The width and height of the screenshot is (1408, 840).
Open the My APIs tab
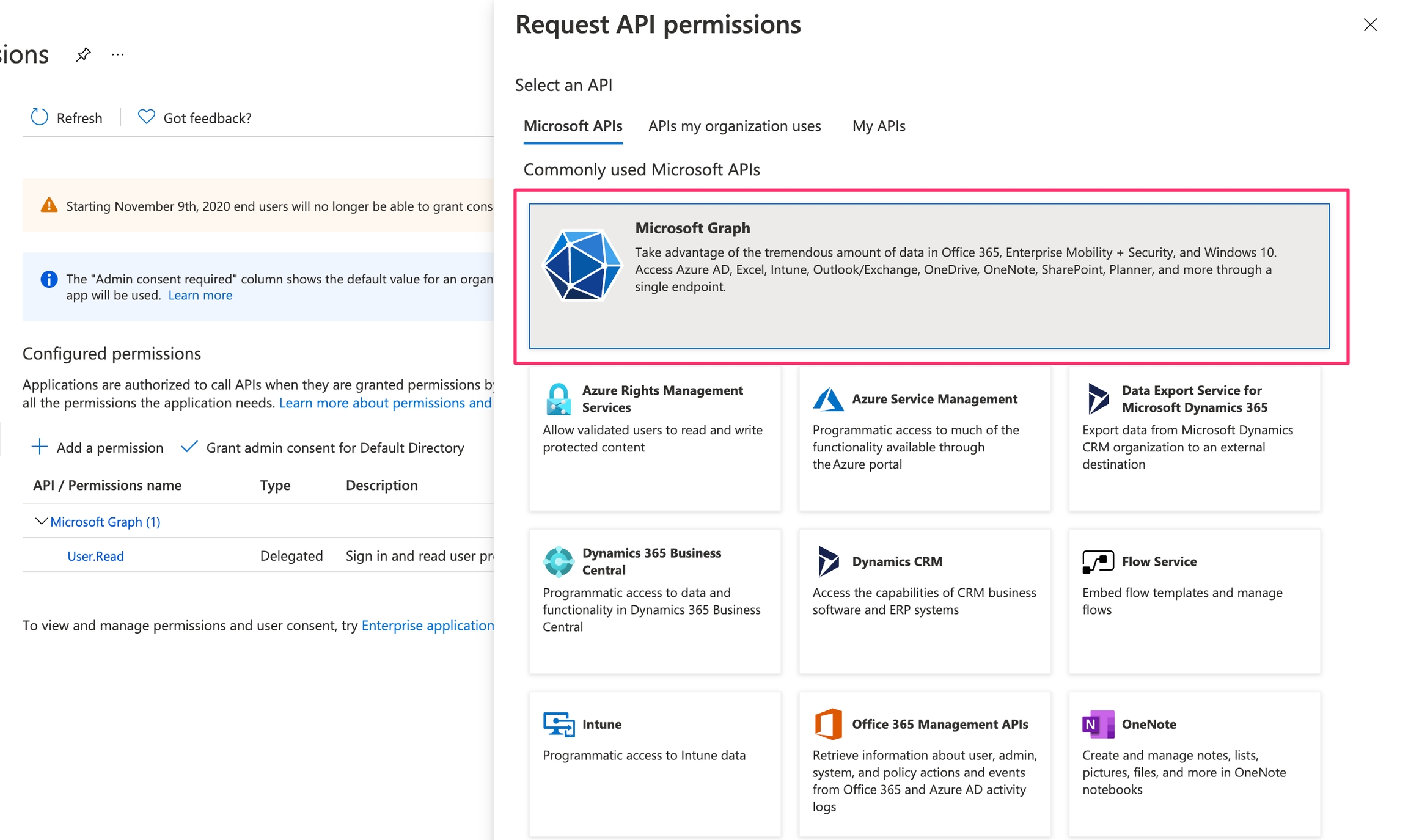pos(878,126)
